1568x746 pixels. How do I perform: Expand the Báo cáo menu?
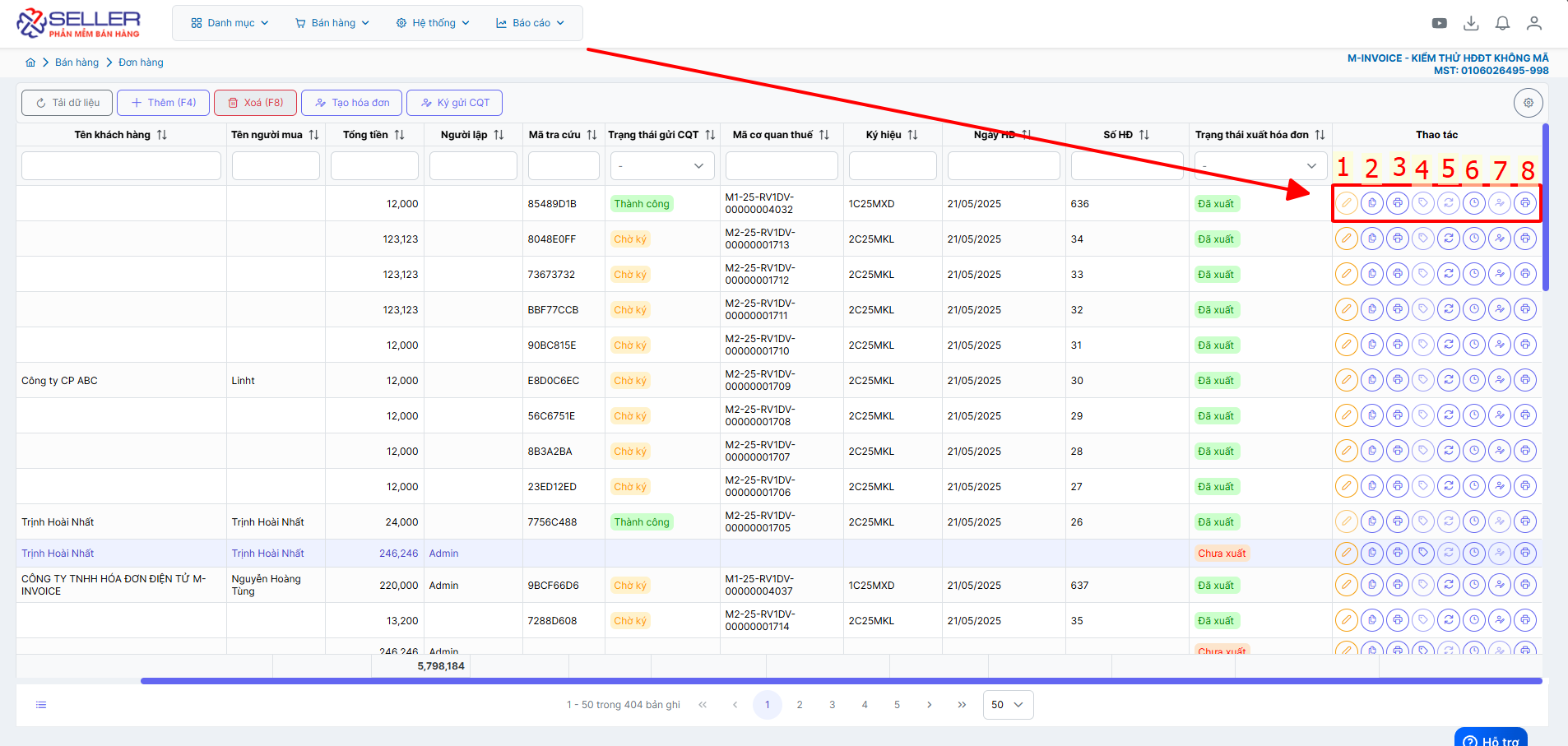[x=530, y=23]
